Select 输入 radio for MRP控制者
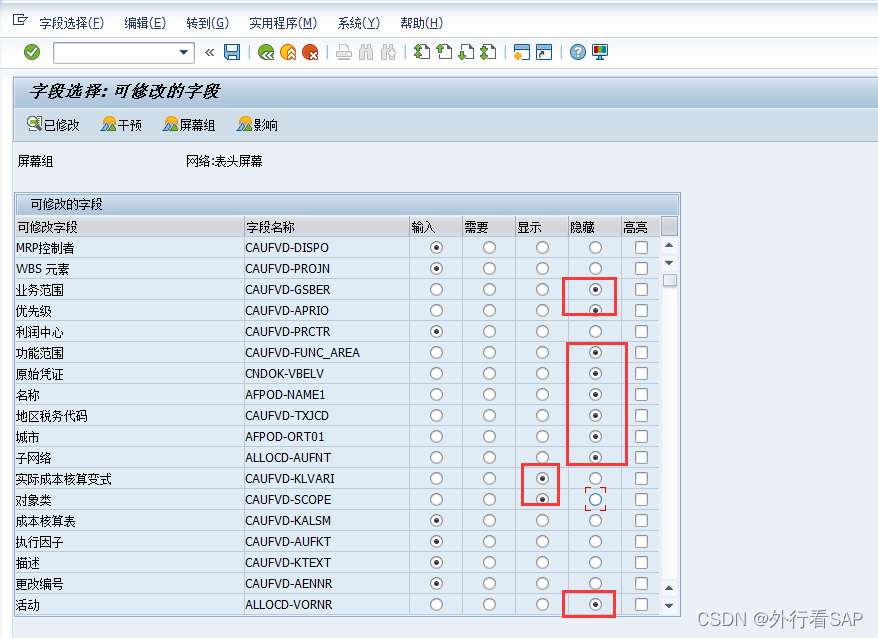 tap(436, 248)
